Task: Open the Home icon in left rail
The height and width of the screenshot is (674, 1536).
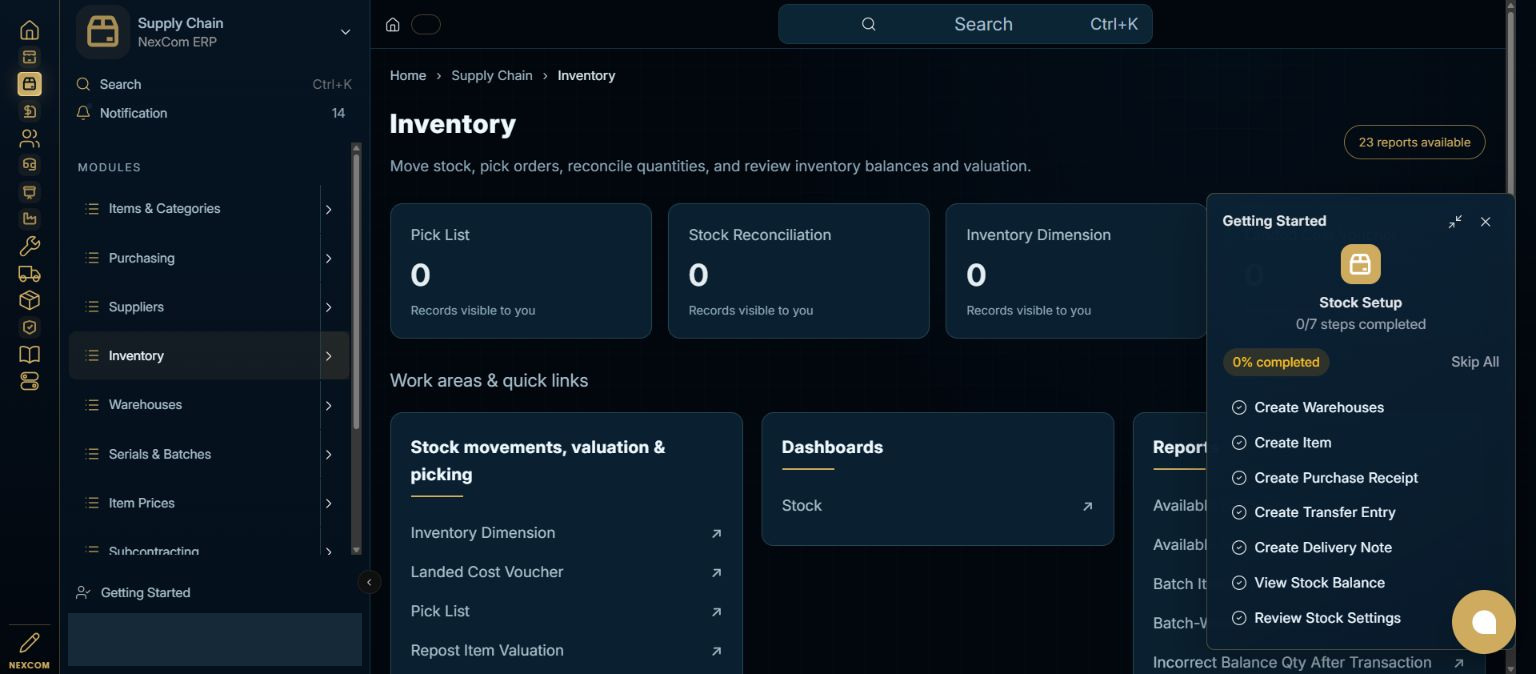Action: pyautogui.click(x=29, y=30)
